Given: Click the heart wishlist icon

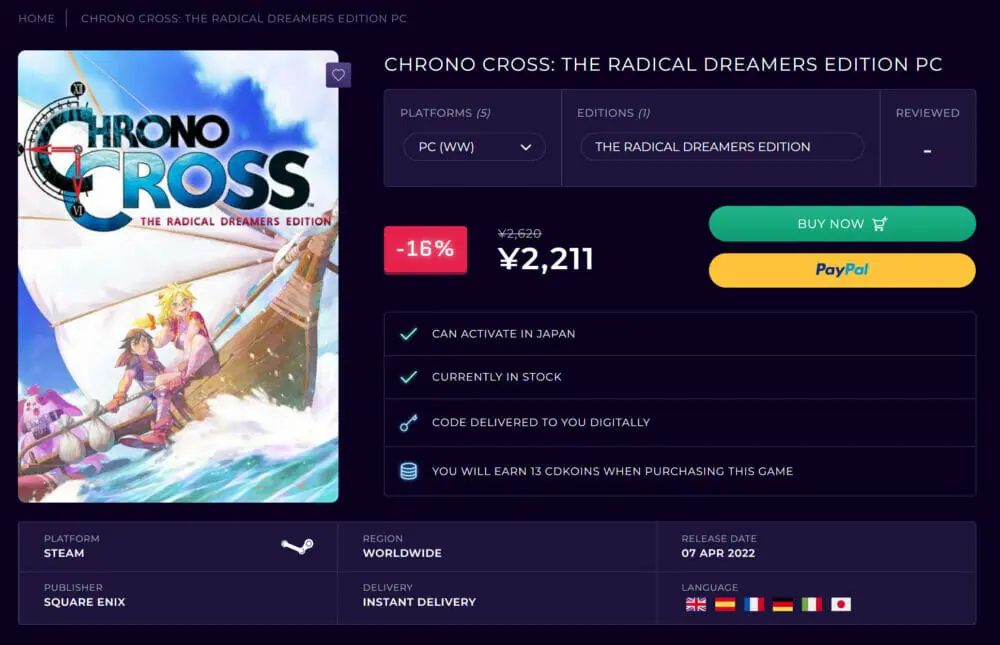Looking at the screenshot, I should [x=338, y=75].
